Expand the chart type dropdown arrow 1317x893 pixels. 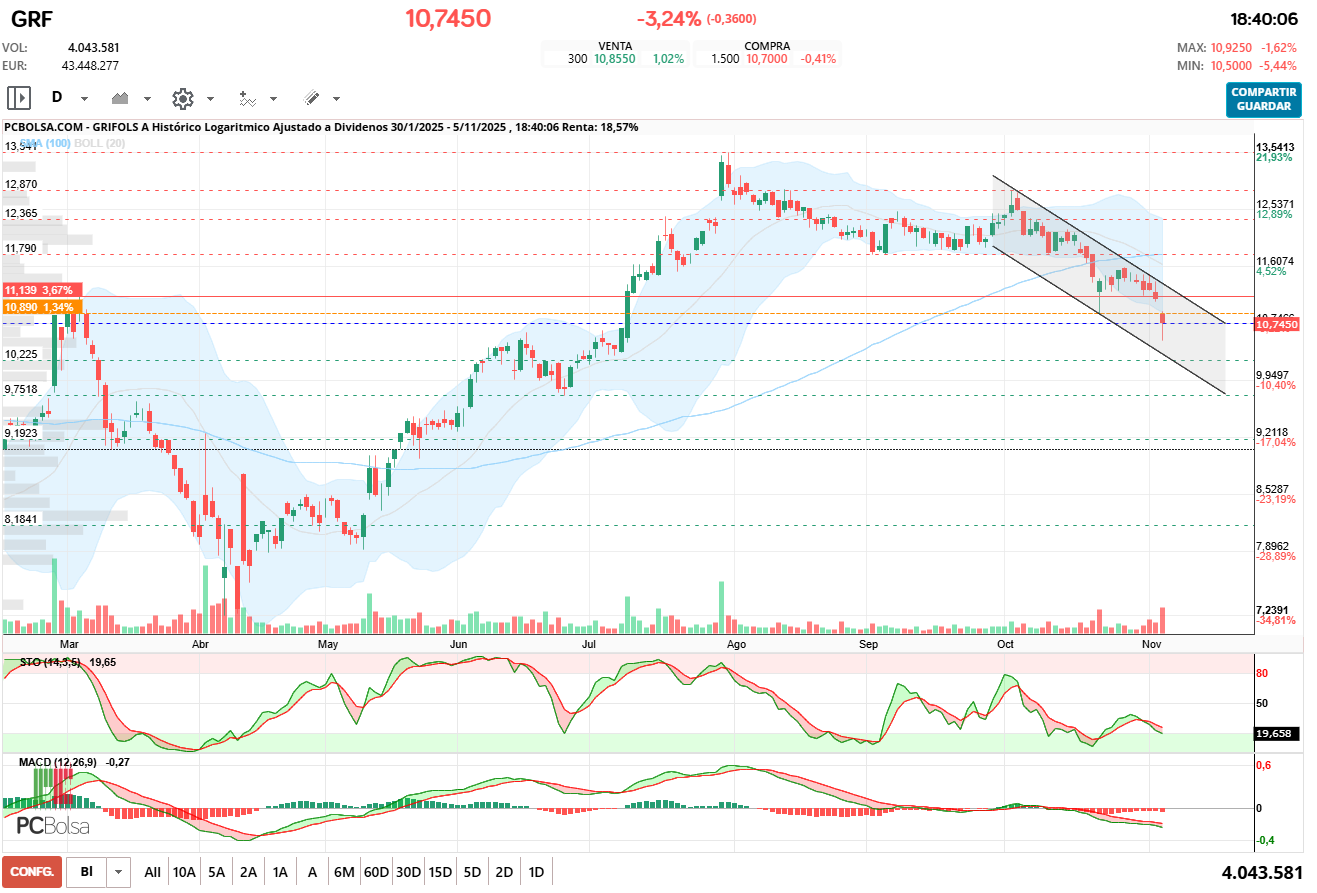click(x=147, y=99)
